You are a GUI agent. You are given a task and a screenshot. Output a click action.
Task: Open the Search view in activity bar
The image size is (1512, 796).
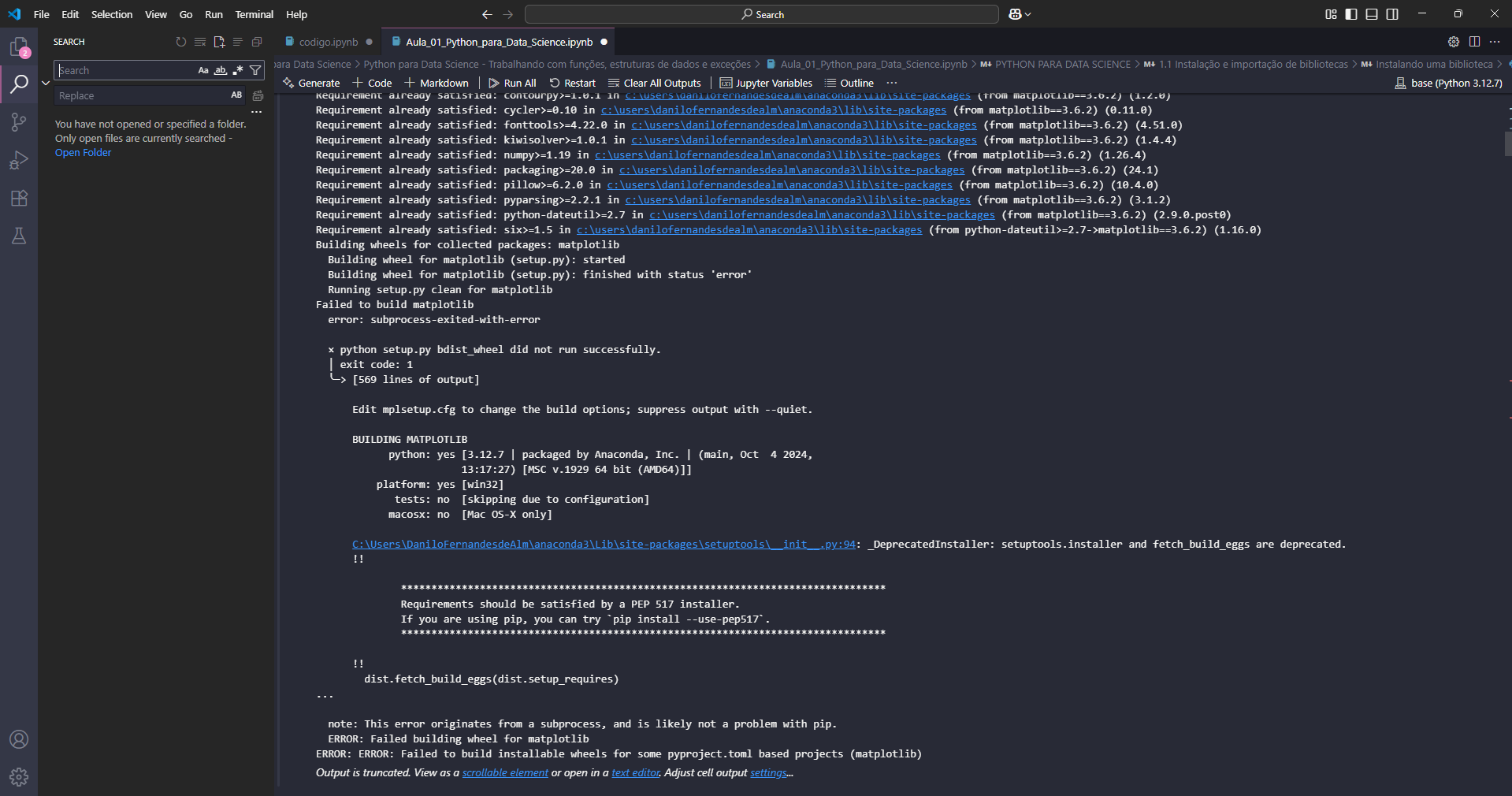(x=19, y=84)
